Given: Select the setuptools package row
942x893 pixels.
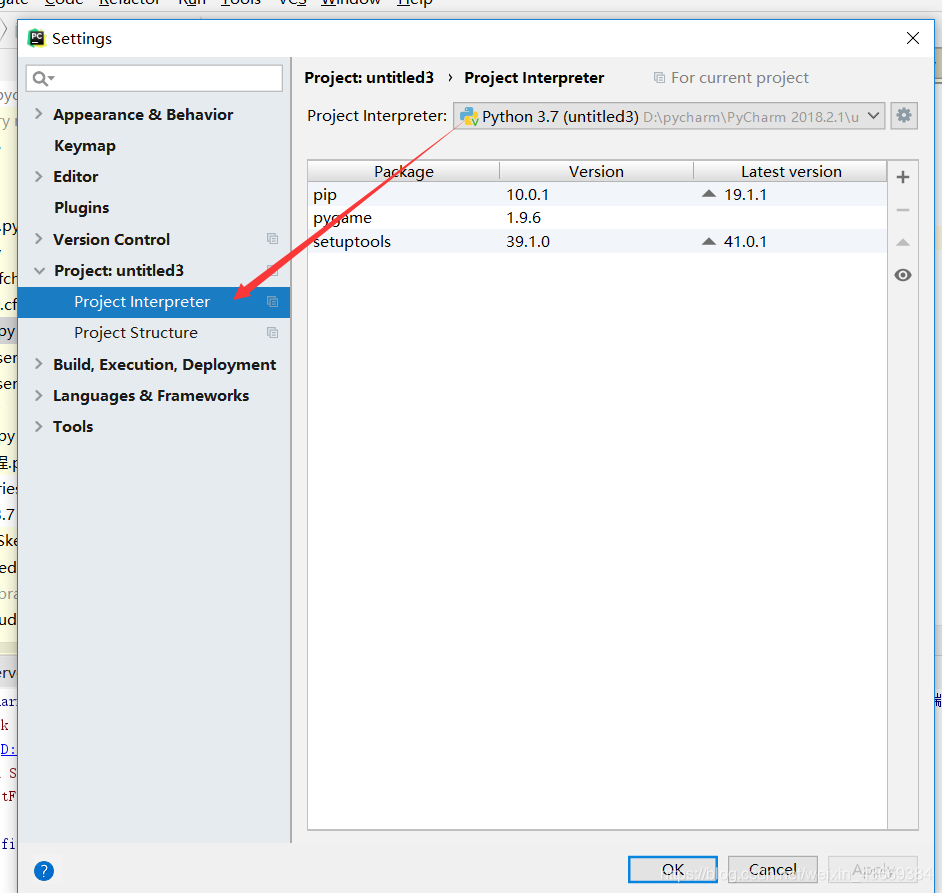Looking at the screenshot, I should (x=597, y=242).
